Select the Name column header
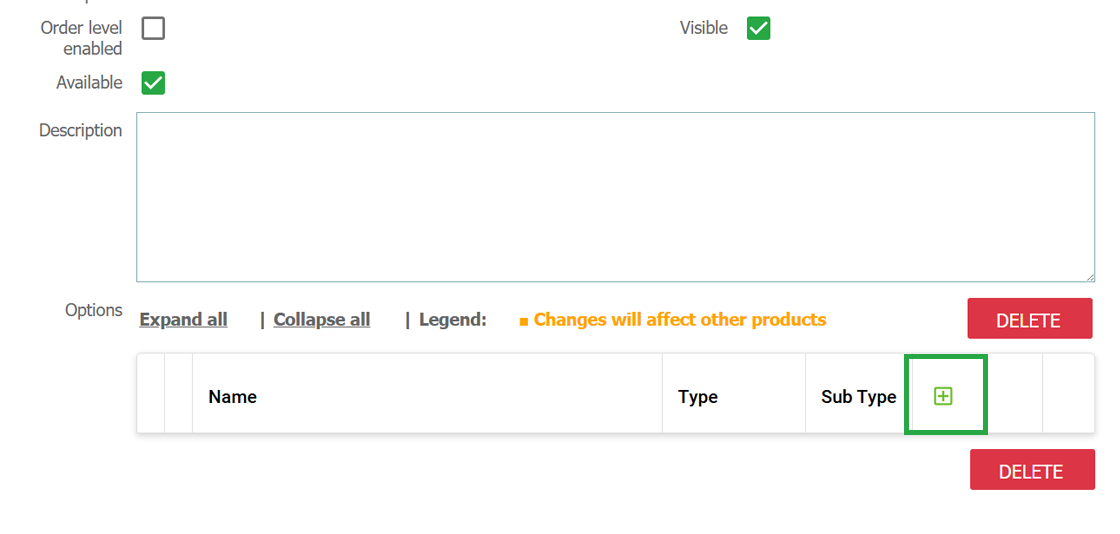 232,397
